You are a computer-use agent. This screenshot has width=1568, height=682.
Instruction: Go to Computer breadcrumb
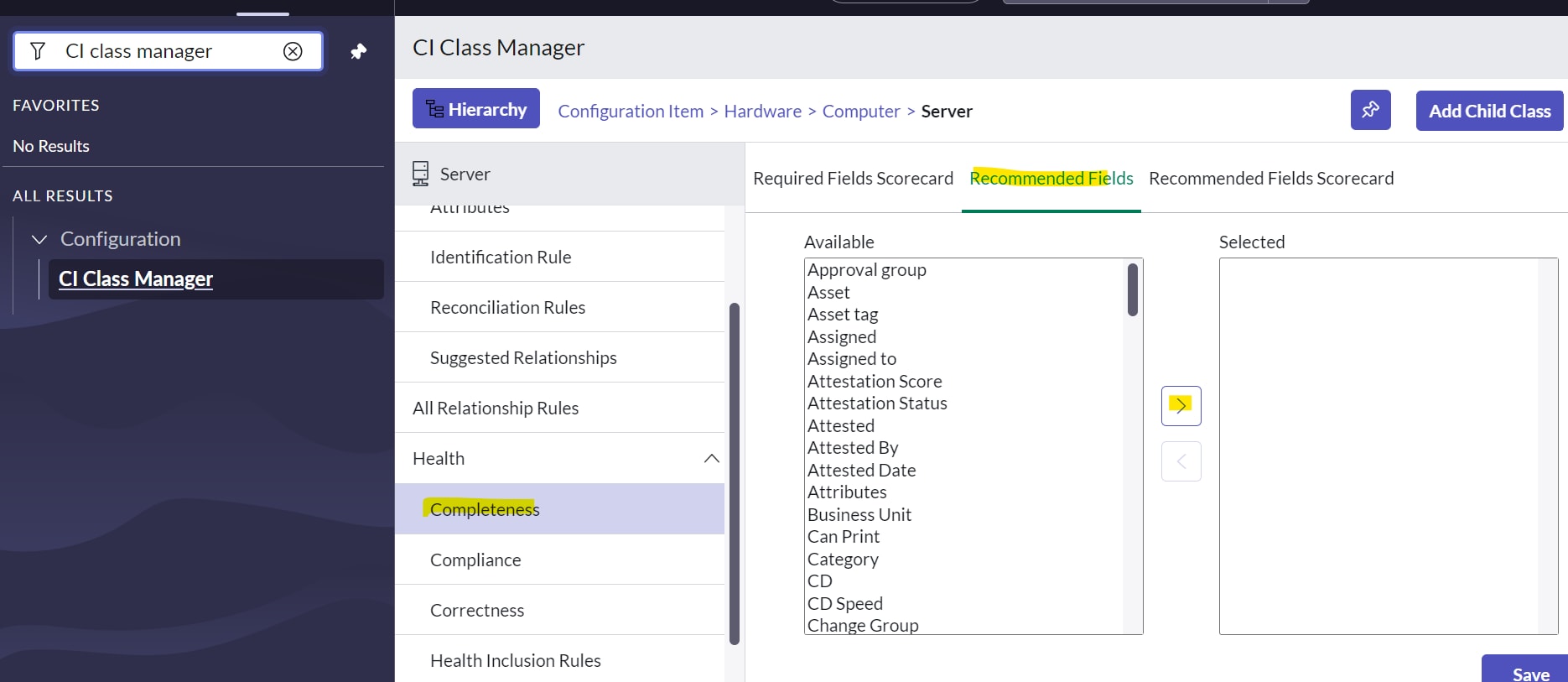point(861,111)
